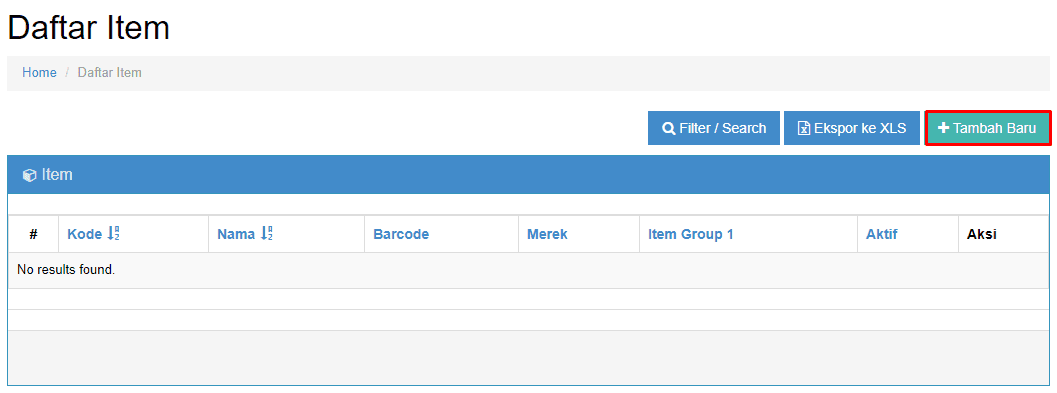Click the Aktif column header
The height and width of the screenshot is (393, 1057).
click(x=882, y=234)
